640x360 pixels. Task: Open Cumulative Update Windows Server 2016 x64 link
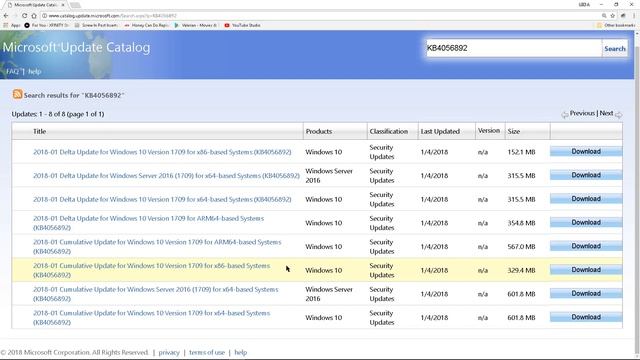click(156, 294)
